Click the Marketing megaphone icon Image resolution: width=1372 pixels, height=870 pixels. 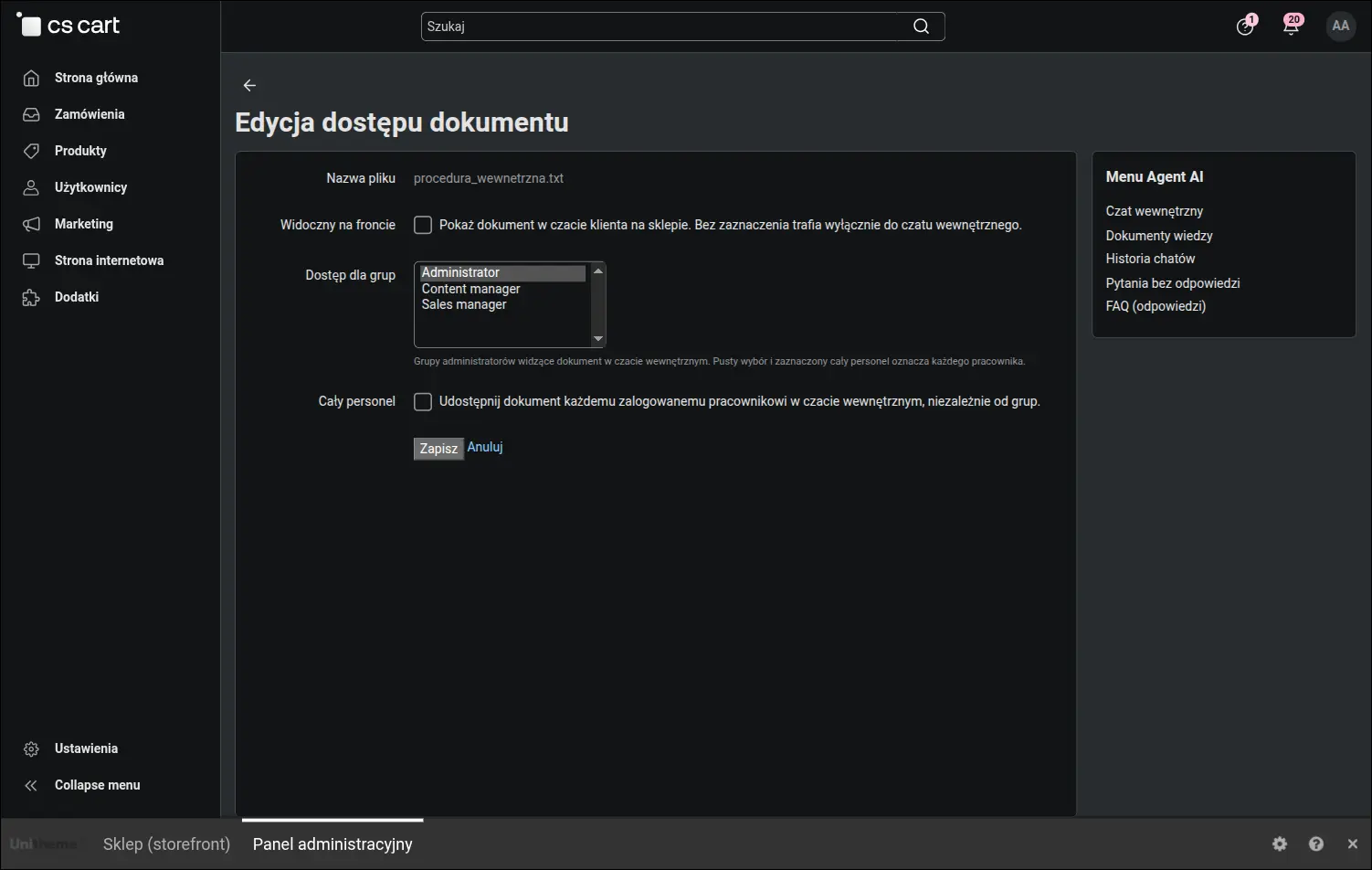coord(31,224)
